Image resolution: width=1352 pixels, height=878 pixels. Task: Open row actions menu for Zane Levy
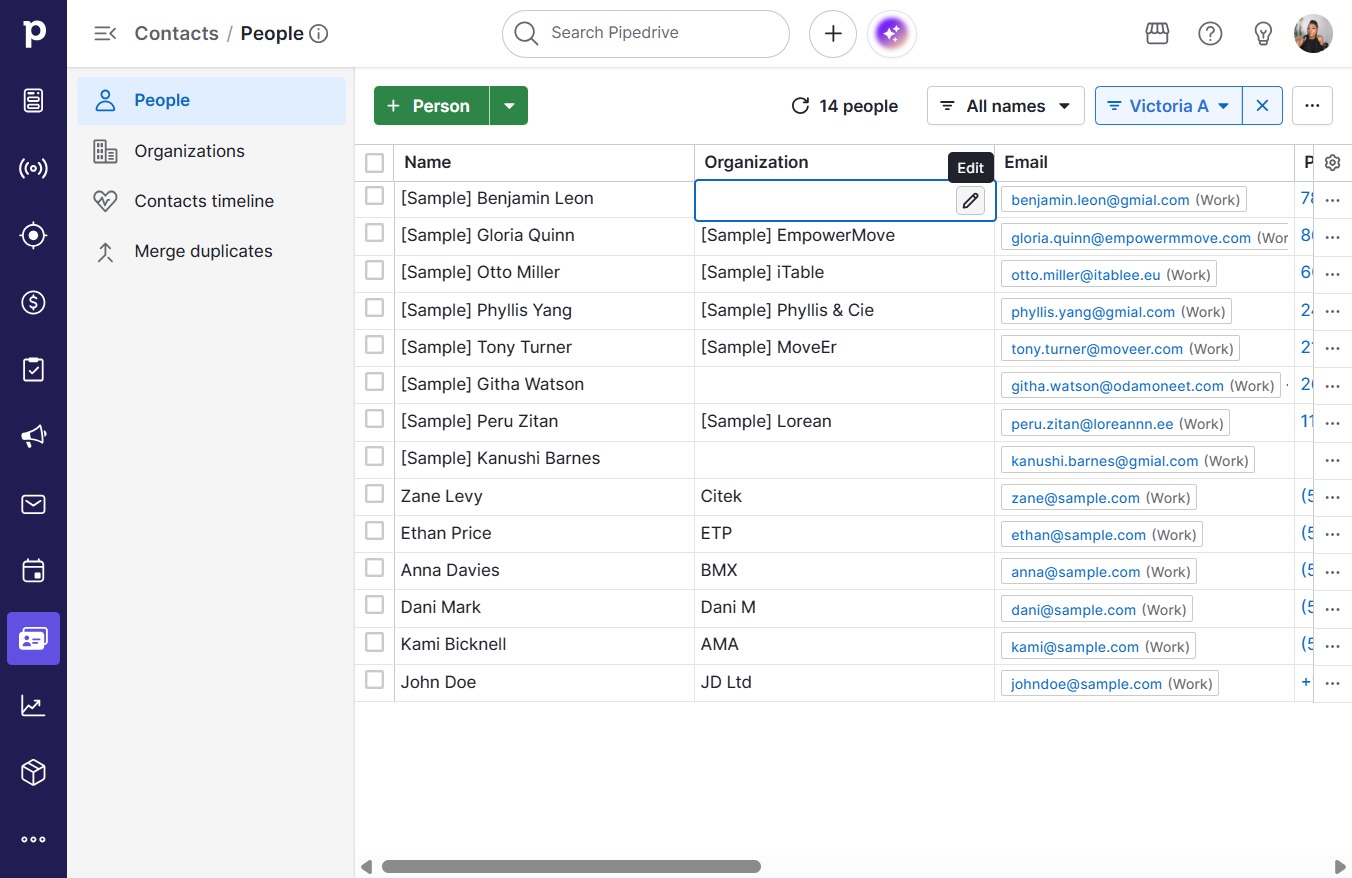coord(1332,498)
